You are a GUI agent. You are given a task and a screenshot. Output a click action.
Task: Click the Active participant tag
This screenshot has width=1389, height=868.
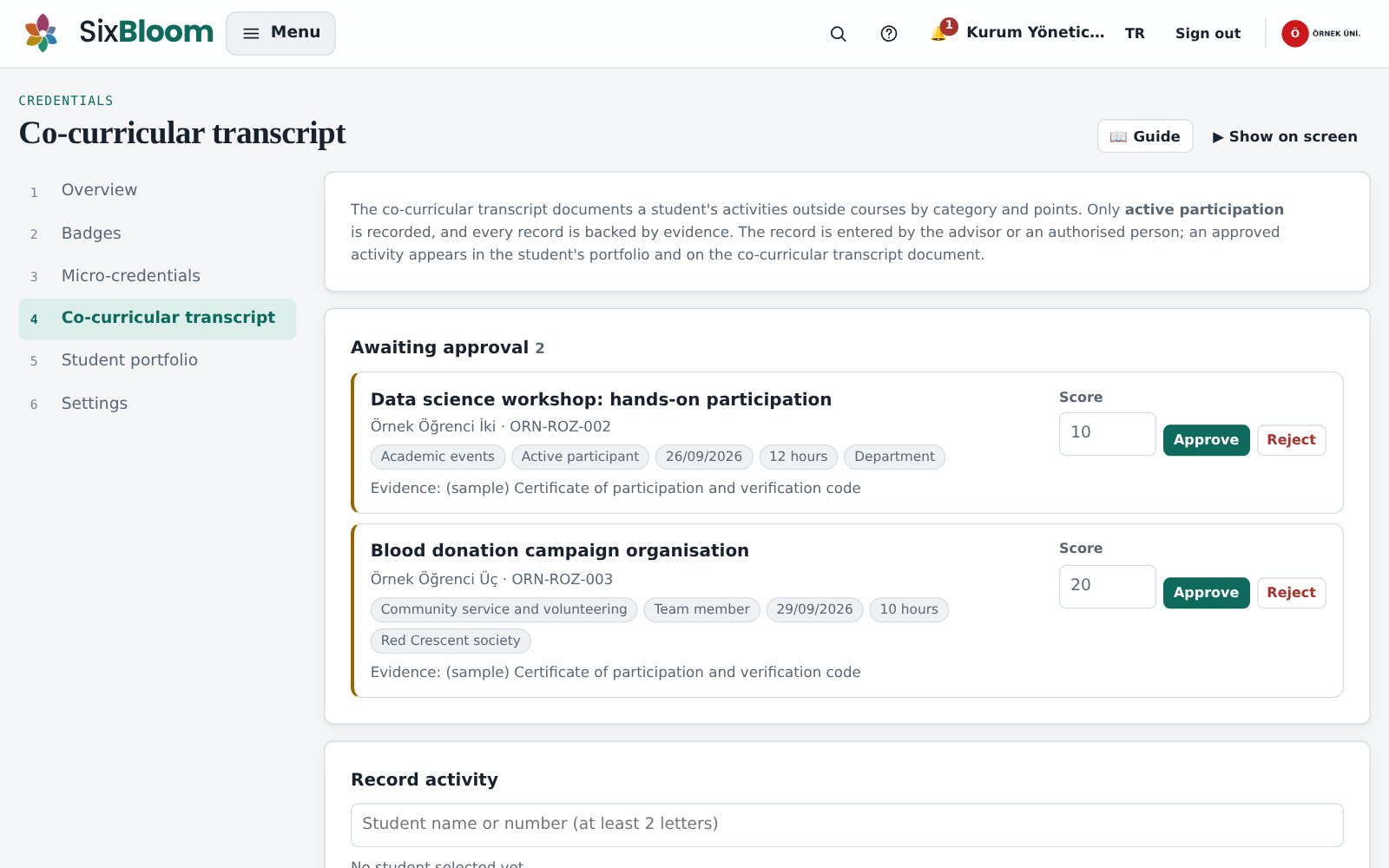click(x=580, y=457)
